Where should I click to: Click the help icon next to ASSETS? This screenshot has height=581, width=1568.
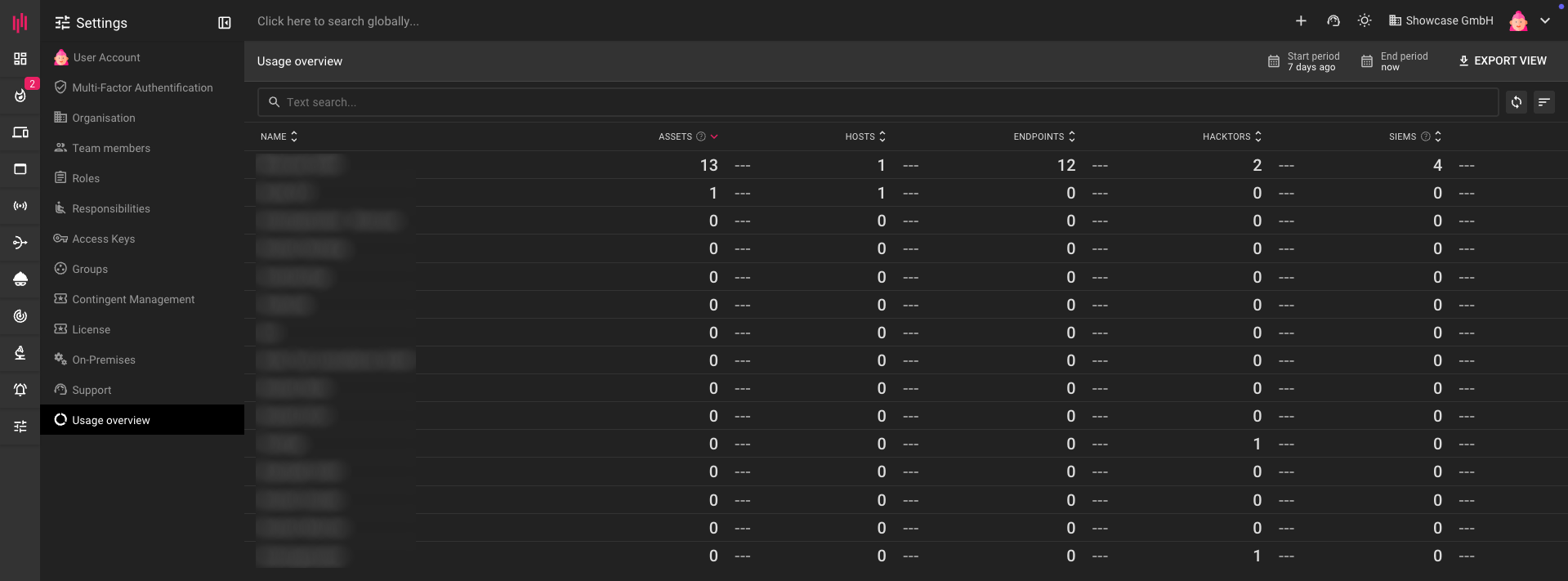(700, 136)
